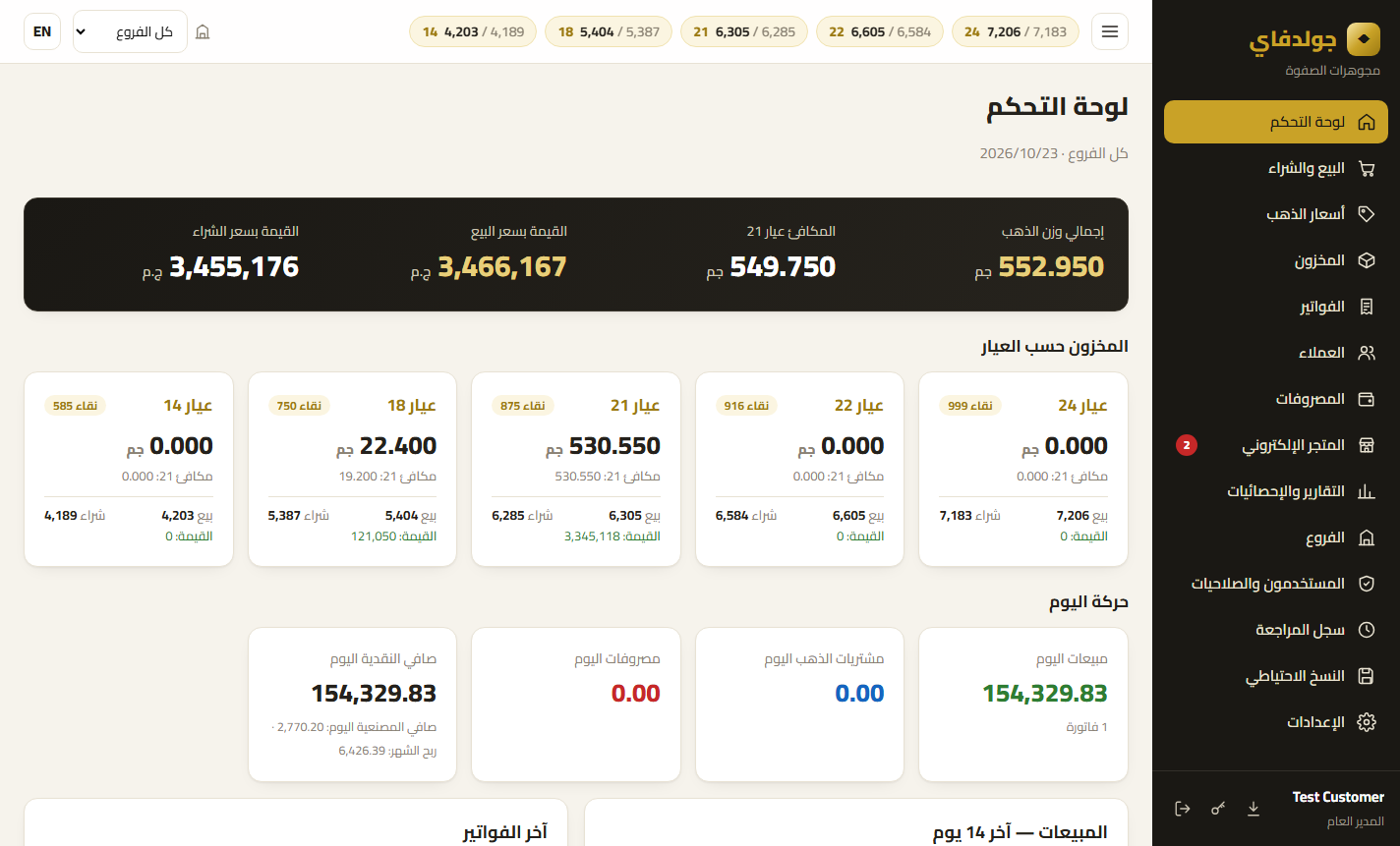Screen dimensions: 1400x846
Task: Open المتجر الإلكتروني menu item
Action: point(1276,445)
